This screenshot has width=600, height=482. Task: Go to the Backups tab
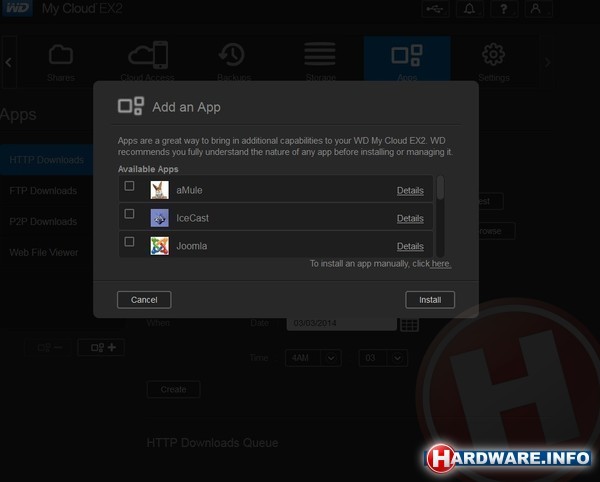click(x=234, y=63)
